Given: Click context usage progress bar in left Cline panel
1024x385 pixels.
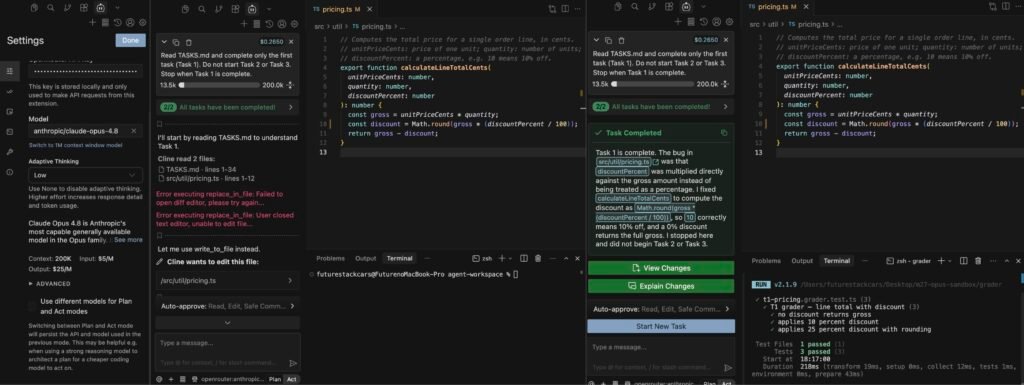Looking at the screenshot, I should coord(219,85).
